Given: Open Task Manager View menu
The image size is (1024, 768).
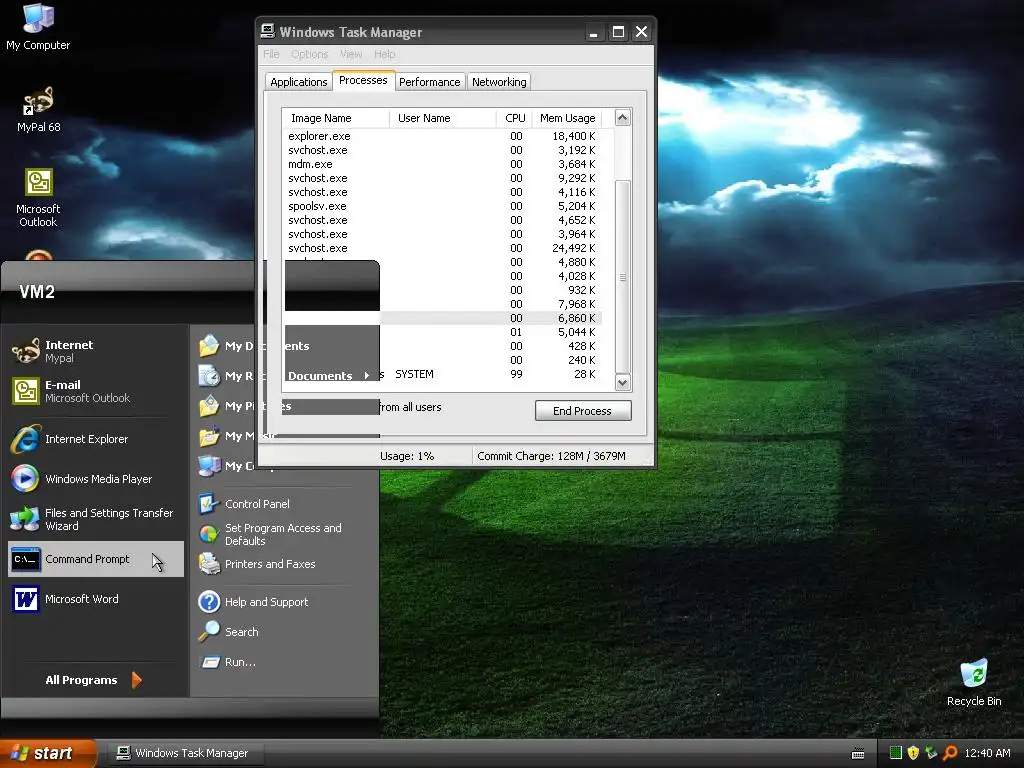Looking at the screenshot, I should 351,54.
